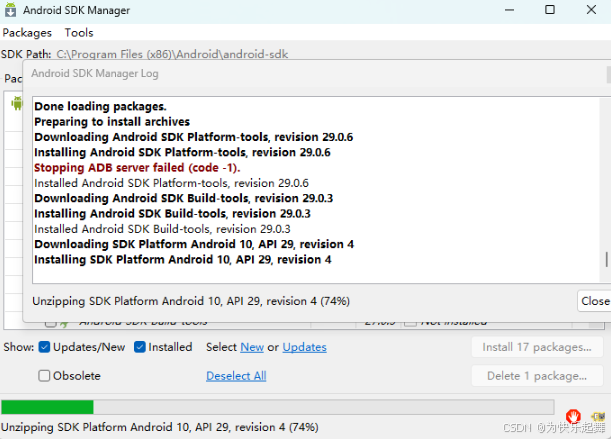Select 'Installing Android SDK Platform-tools, revision 29.0.6' line

182,152
